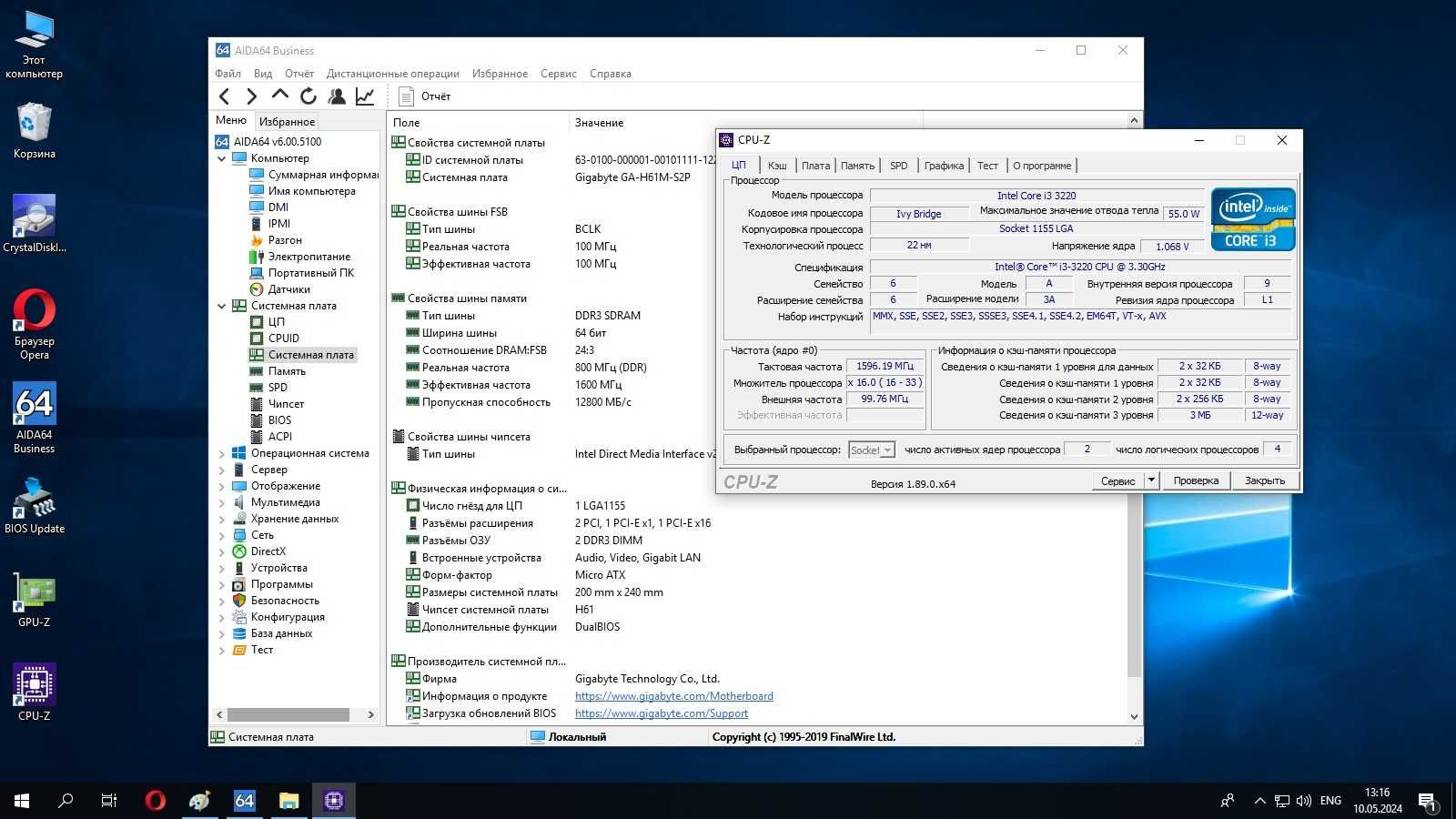Screen dimensions: 1456x819
Task: Click the AIDA64 Forward navigation arrow
Action: tap(252, 96)
